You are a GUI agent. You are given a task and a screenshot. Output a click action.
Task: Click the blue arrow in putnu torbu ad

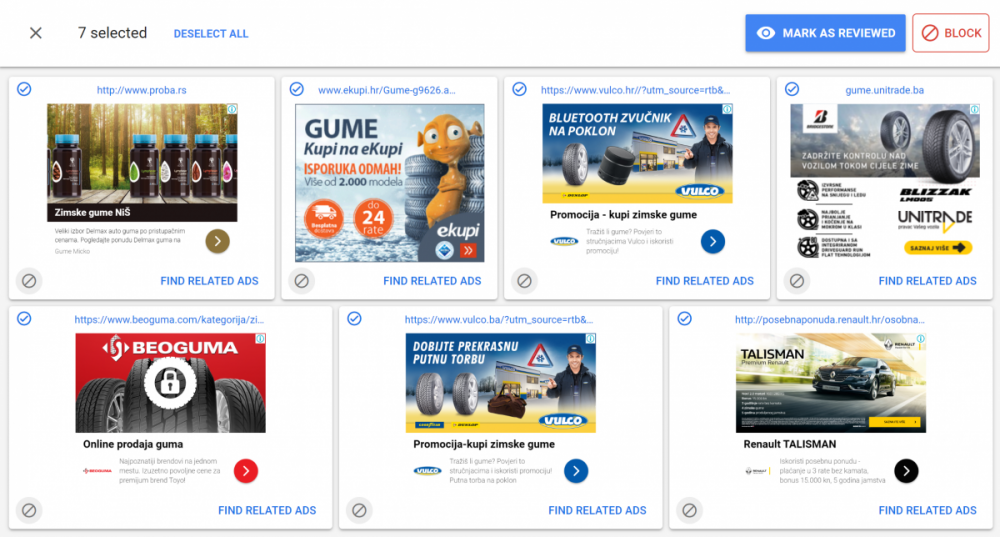click(576, 471)
